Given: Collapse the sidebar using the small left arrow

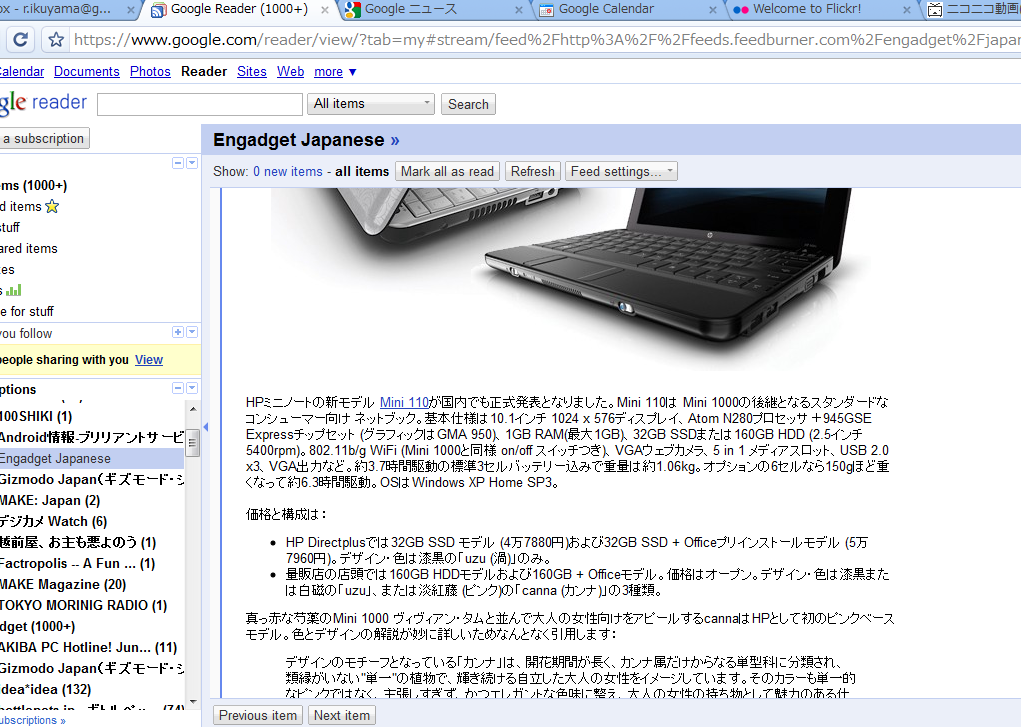Looking at the screenshot, I should tap(205, 427).
